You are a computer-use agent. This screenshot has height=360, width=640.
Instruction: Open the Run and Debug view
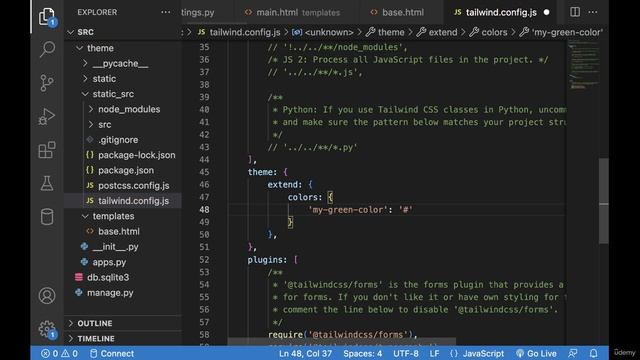[47, 117]
